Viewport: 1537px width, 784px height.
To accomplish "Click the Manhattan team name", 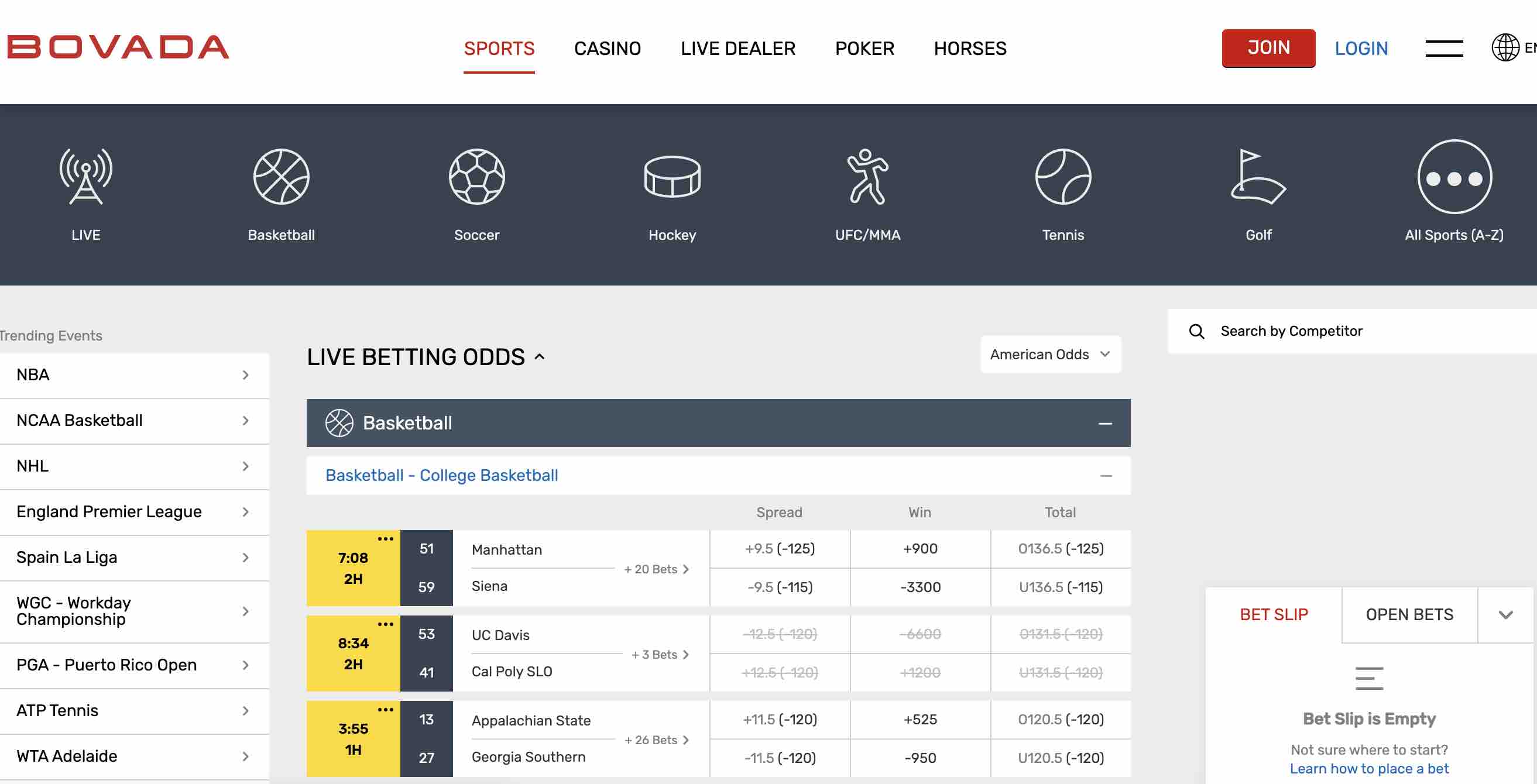I will pyautogui.click(x=506, y=550).
